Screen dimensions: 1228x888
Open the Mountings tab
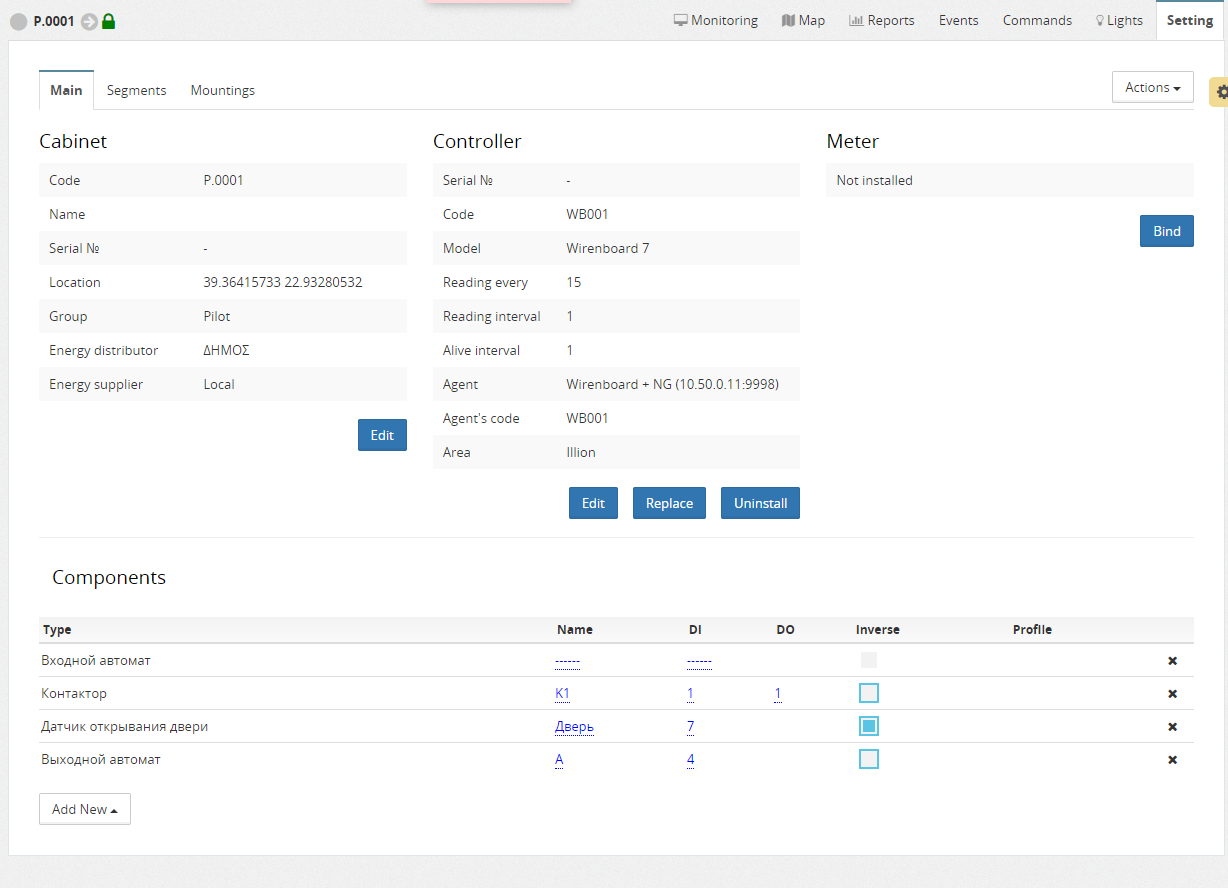coord(222,90)
